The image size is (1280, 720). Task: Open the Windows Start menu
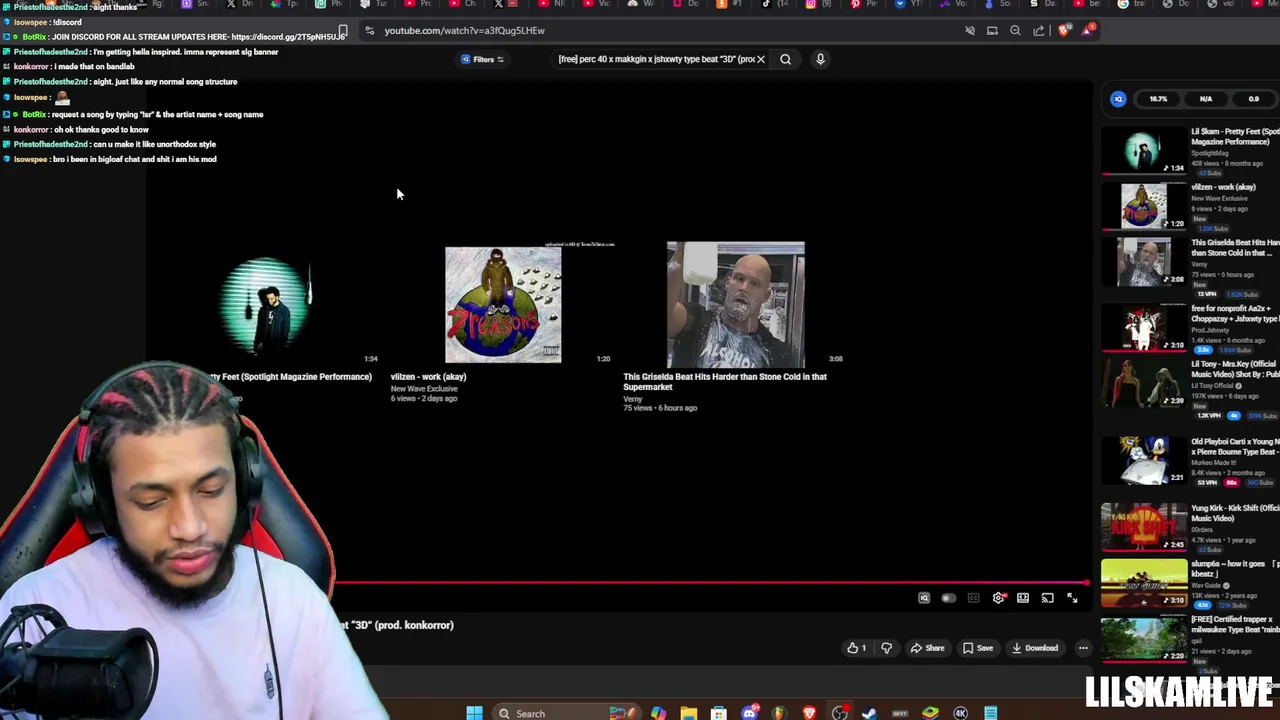click(x=474, y=713)
